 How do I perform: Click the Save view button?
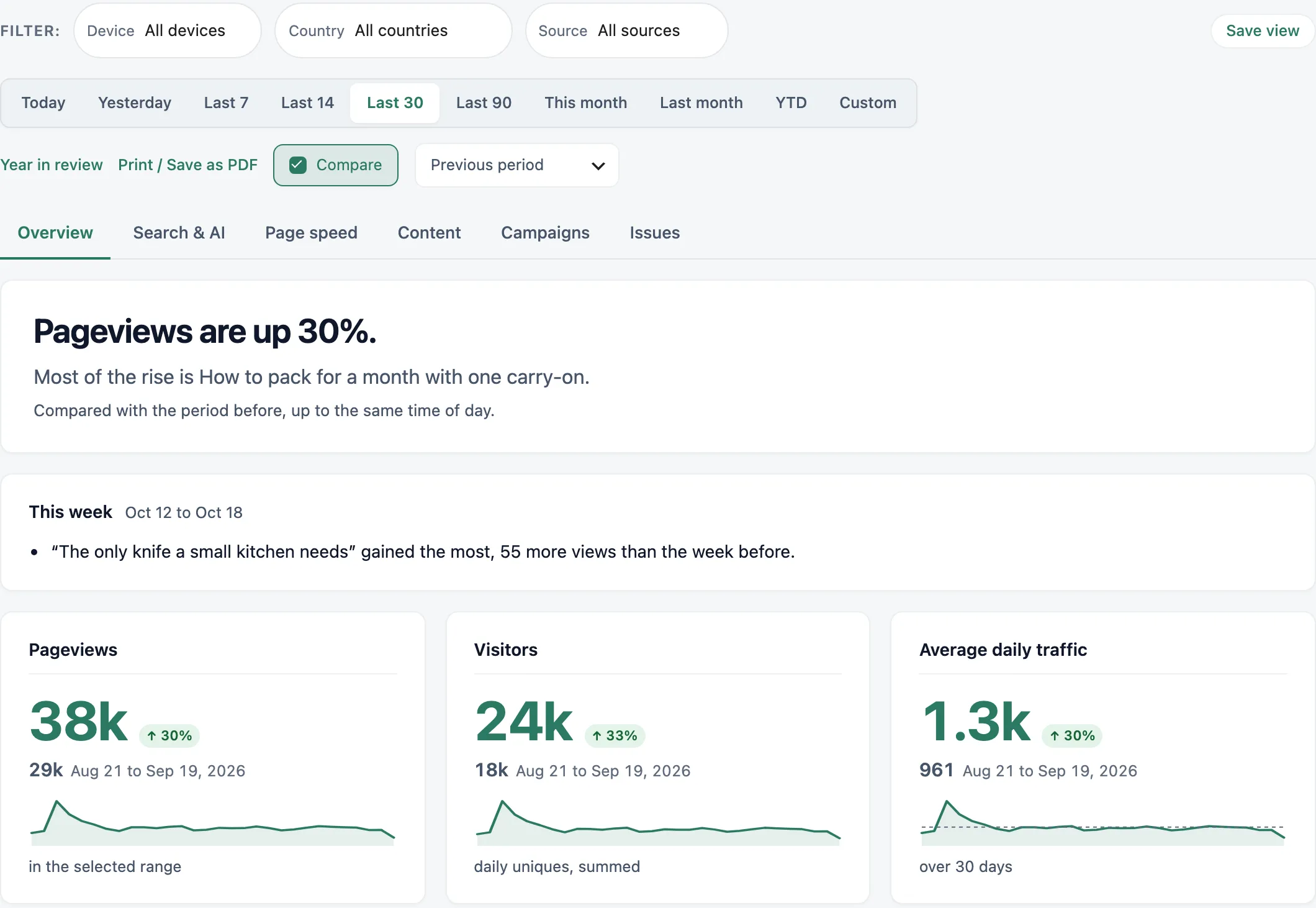pyautogui.click(x=1262, y=30)
